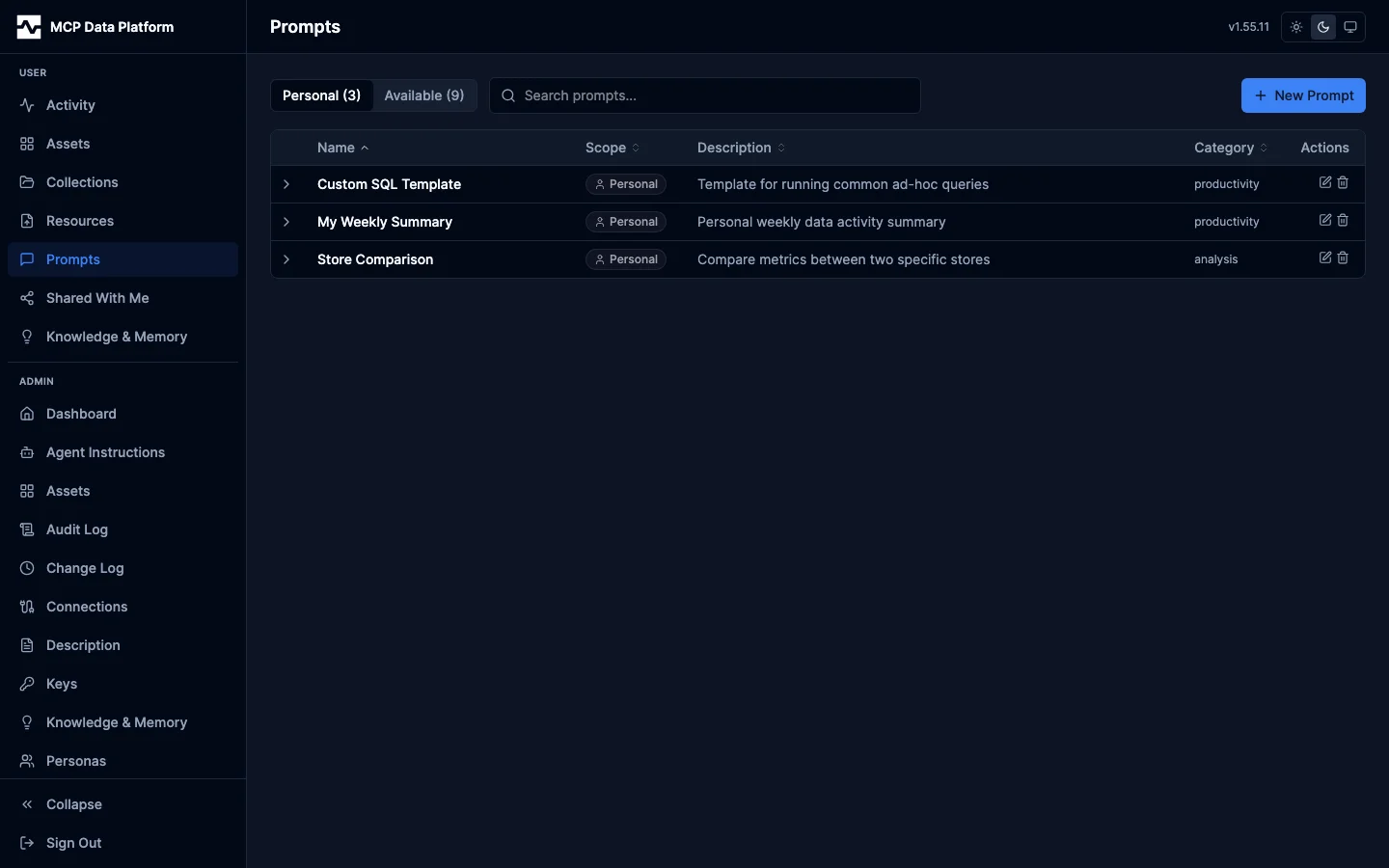
Task: Enable dark theme mode
Action: coord(1323,27)
